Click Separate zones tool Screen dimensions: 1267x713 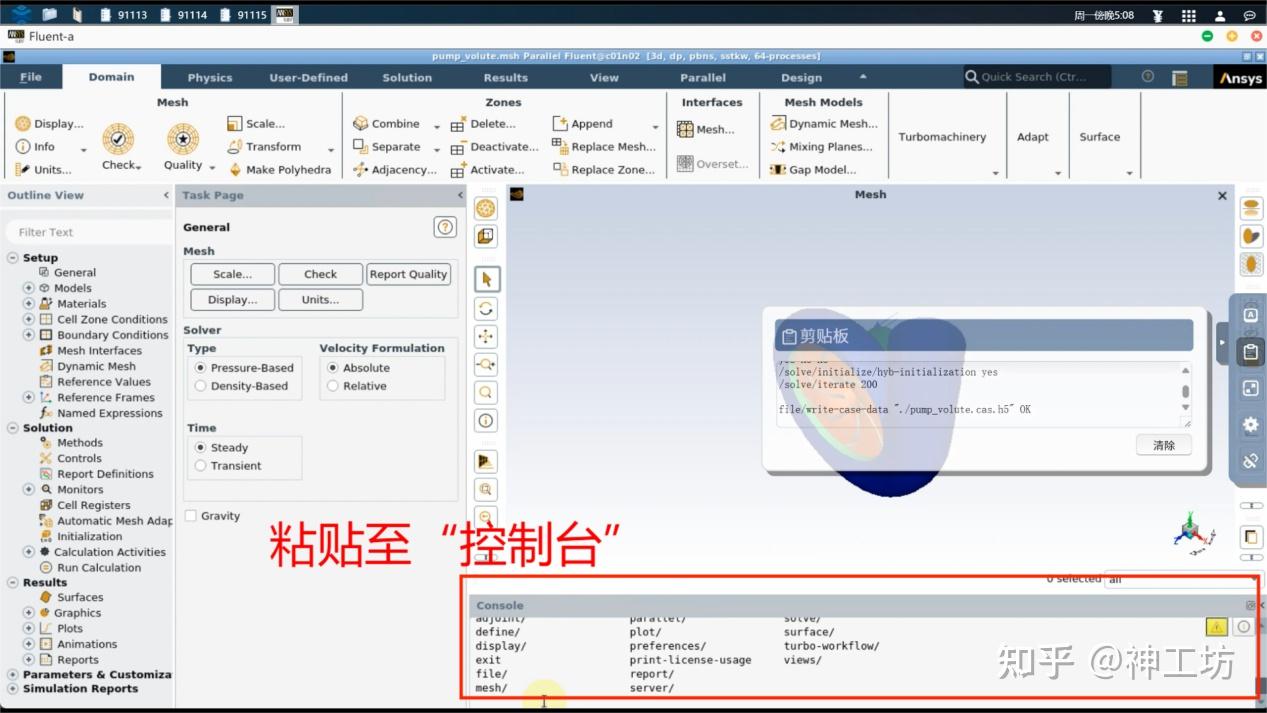[386, 147]
